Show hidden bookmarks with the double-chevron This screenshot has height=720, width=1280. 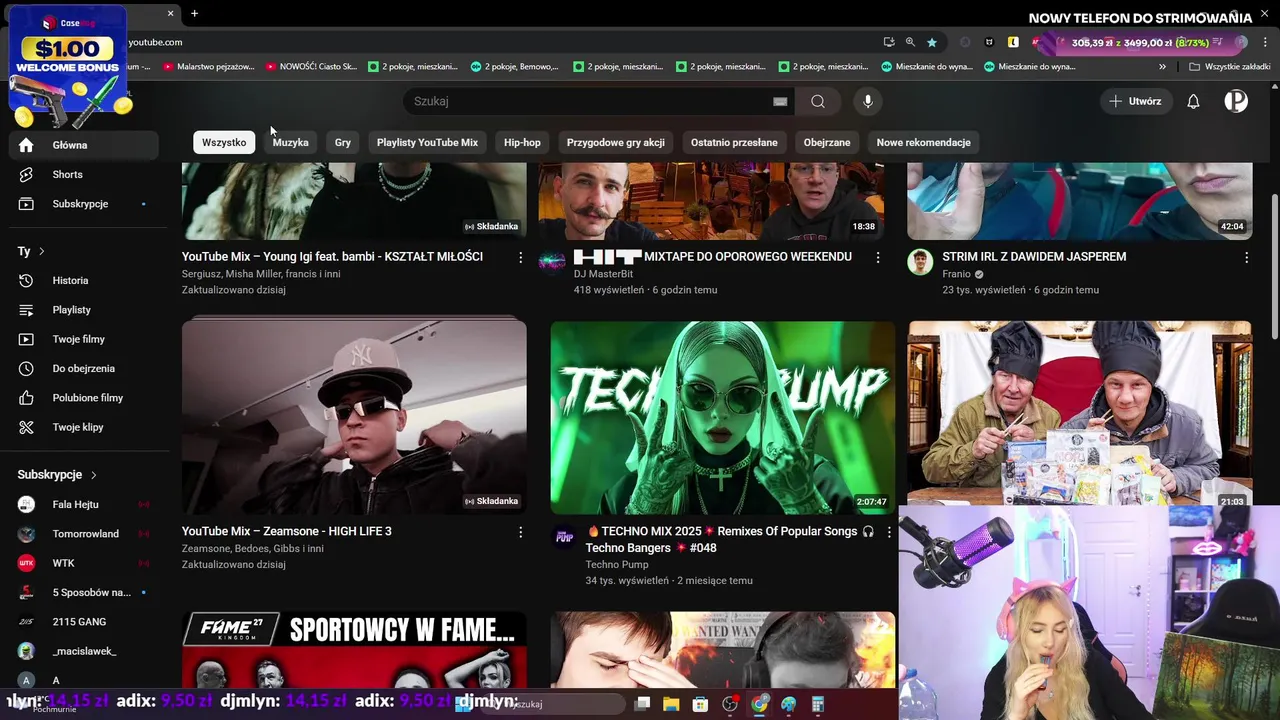click(x=1162, y=67)
